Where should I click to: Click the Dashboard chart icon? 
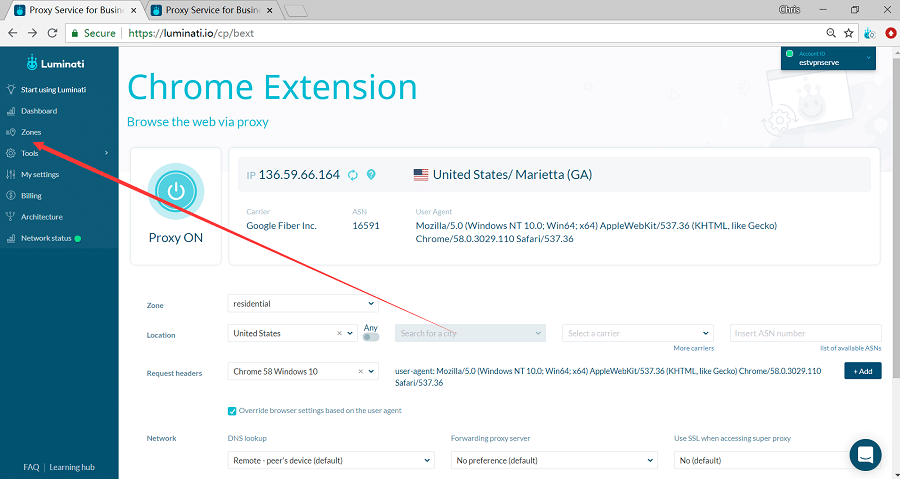[x=10, y=111]
